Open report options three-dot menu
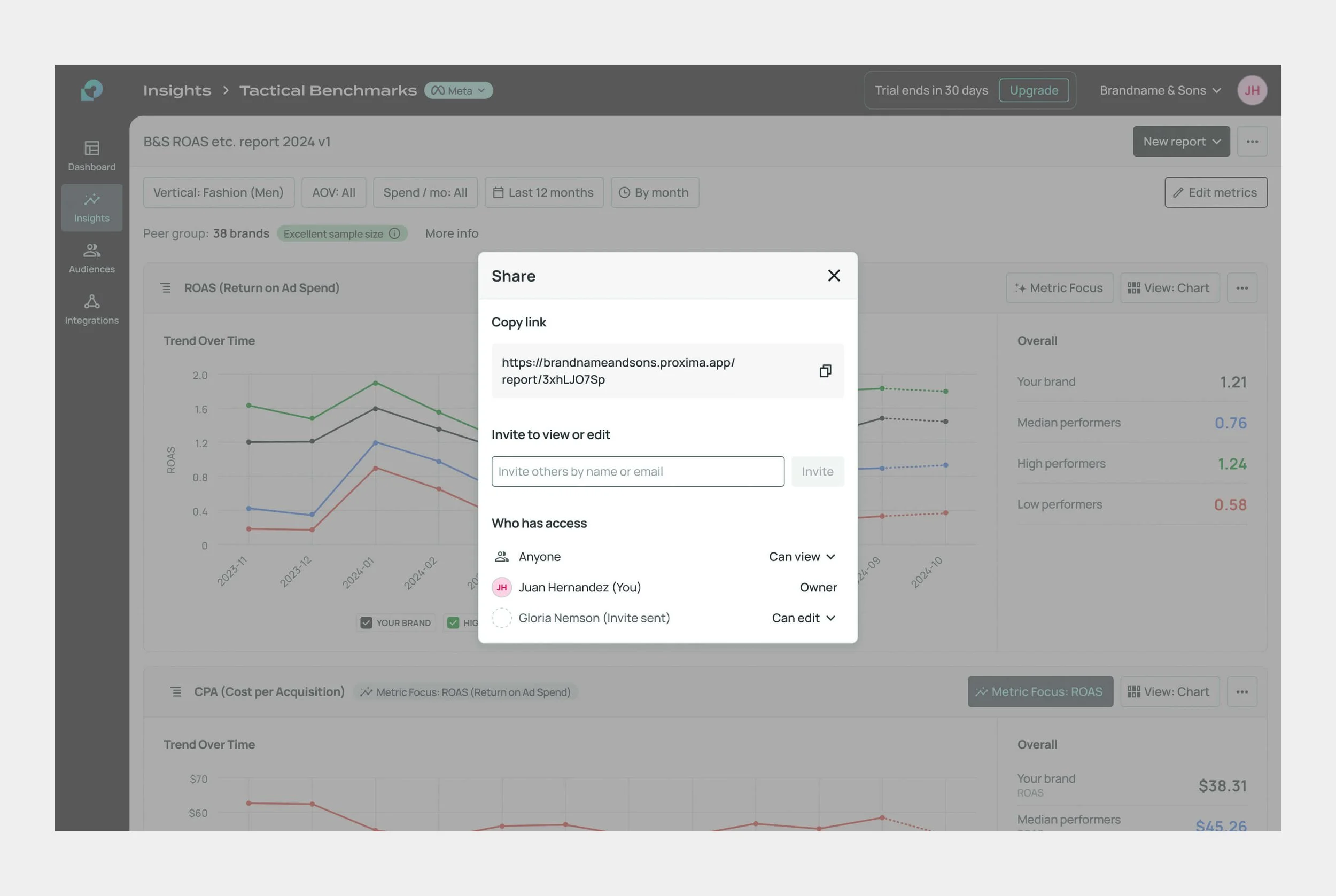Screen dimensions: 1336x896 tap(1252, 141)
